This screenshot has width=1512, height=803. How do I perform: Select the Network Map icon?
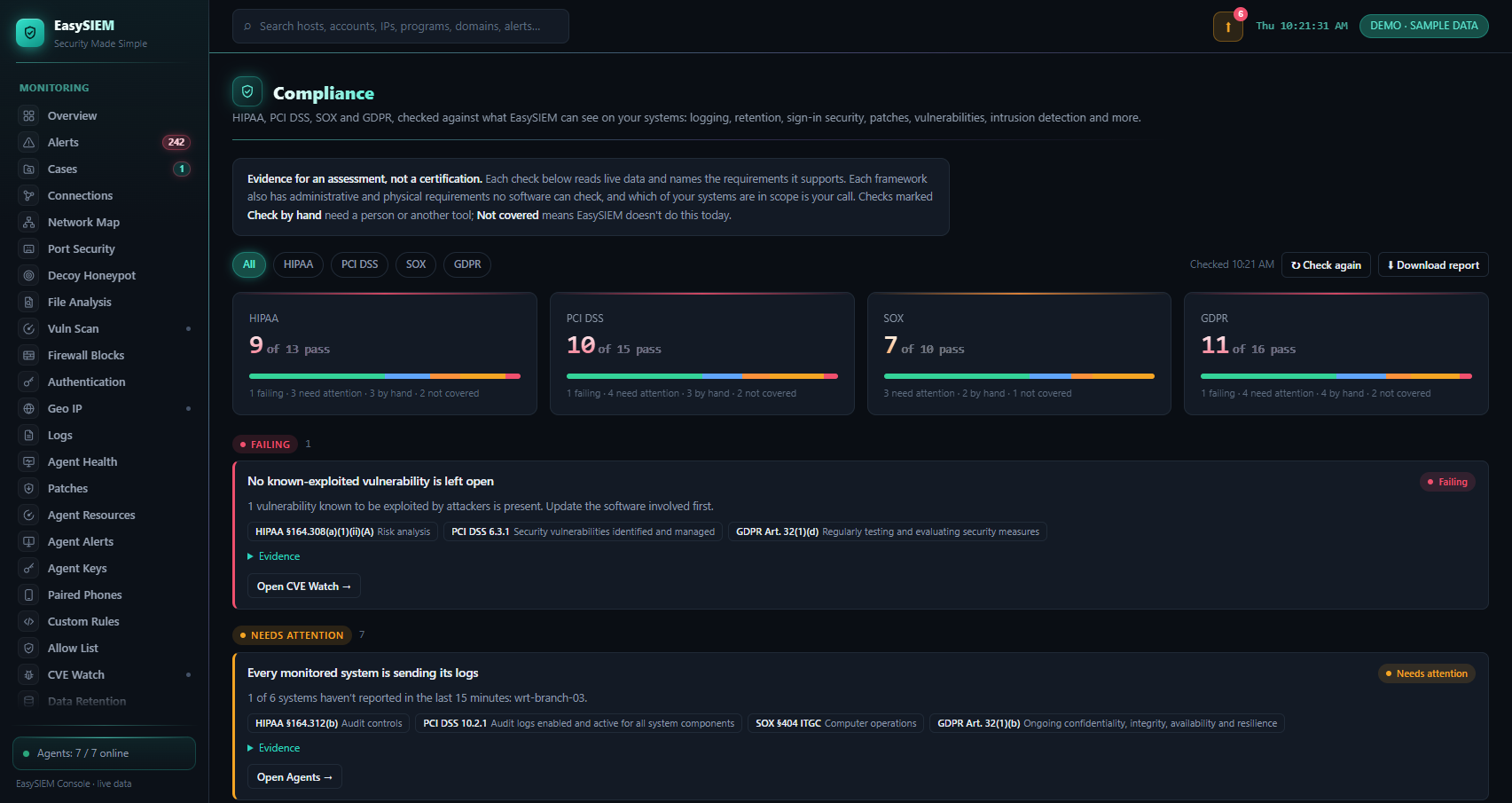point(29,223)
